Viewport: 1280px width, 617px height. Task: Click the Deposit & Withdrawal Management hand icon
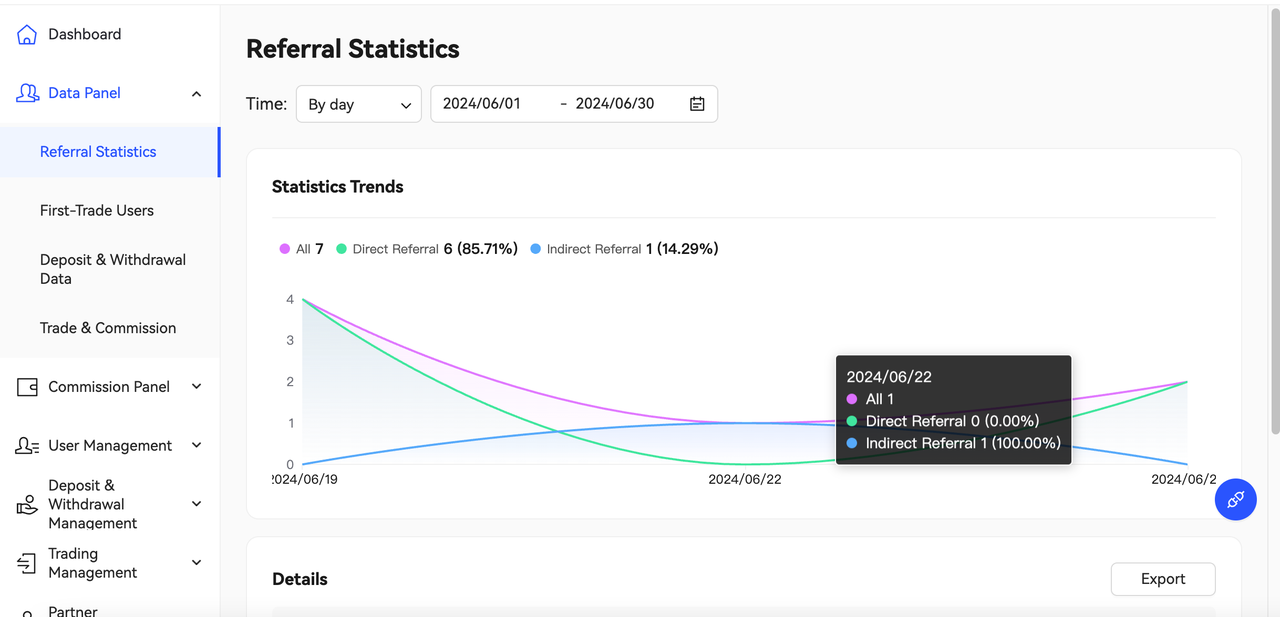coord(27,505)
